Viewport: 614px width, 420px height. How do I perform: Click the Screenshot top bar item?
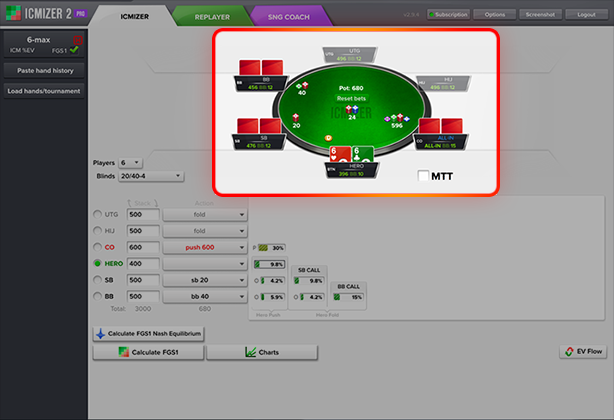point(540,14)
